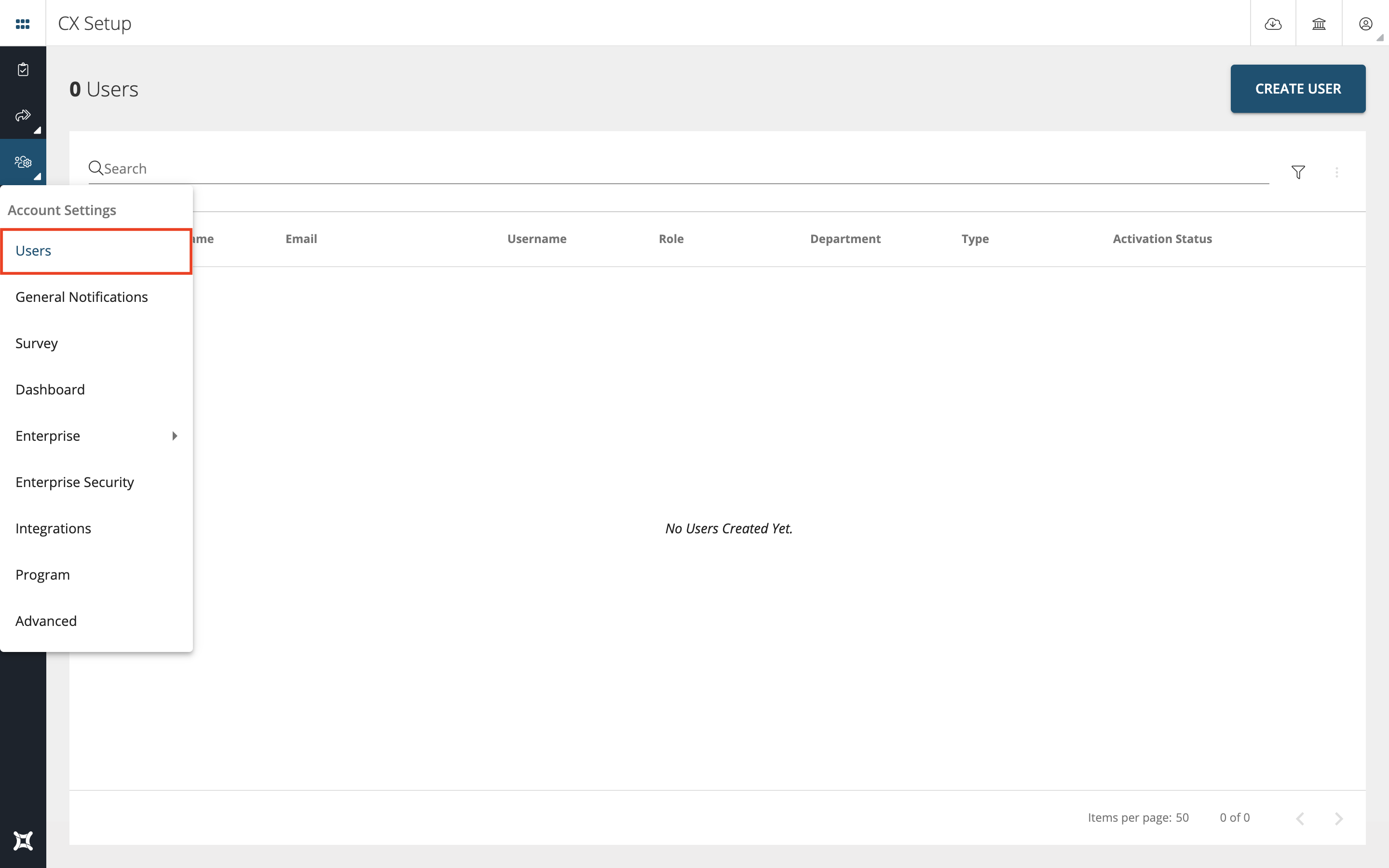This screenshot has height=868, width=1389.
Task: Click the 'No Users Created Yet.' message
Action: point(728,528)
